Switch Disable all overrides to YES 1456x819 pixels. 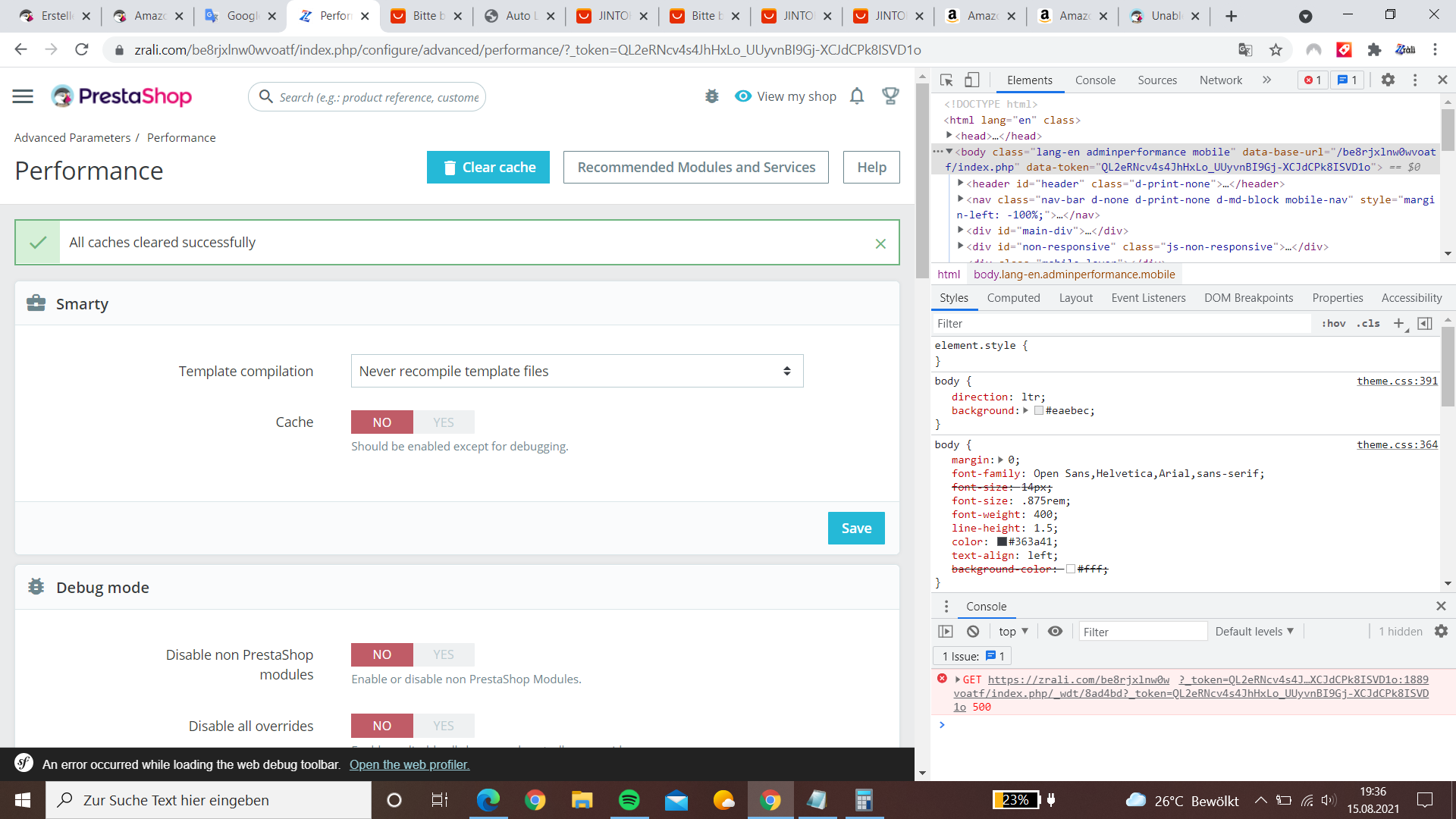click(x=444, y=726)
